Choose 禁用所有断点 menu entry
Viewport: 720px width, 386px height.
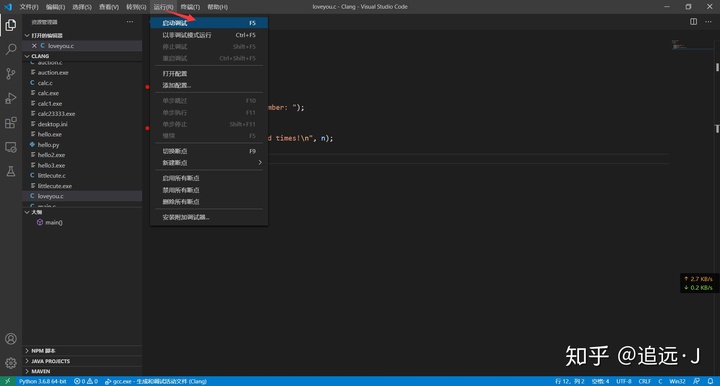tap(209, 190)
